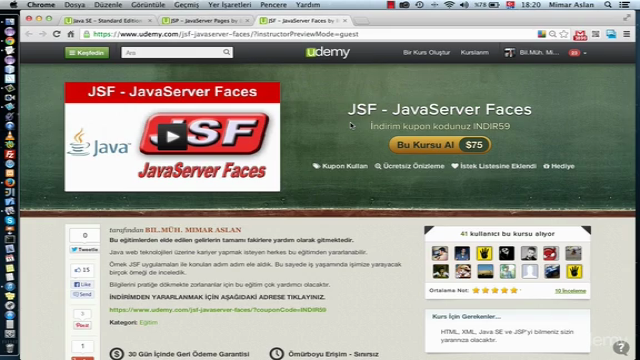Click the Facebook Like button
Viewport: 640px width, 360px height.
click(82, 284)
